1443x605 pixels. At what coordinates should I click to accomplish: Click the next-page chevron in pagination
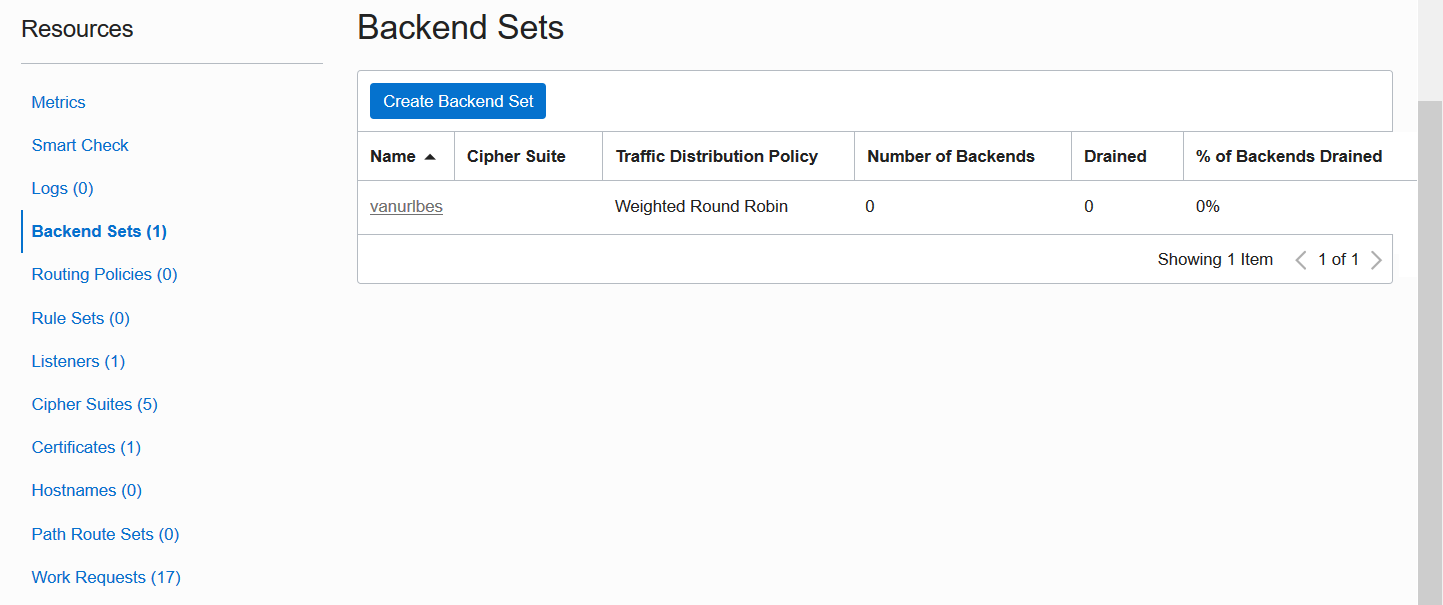tap(1377, 259)
